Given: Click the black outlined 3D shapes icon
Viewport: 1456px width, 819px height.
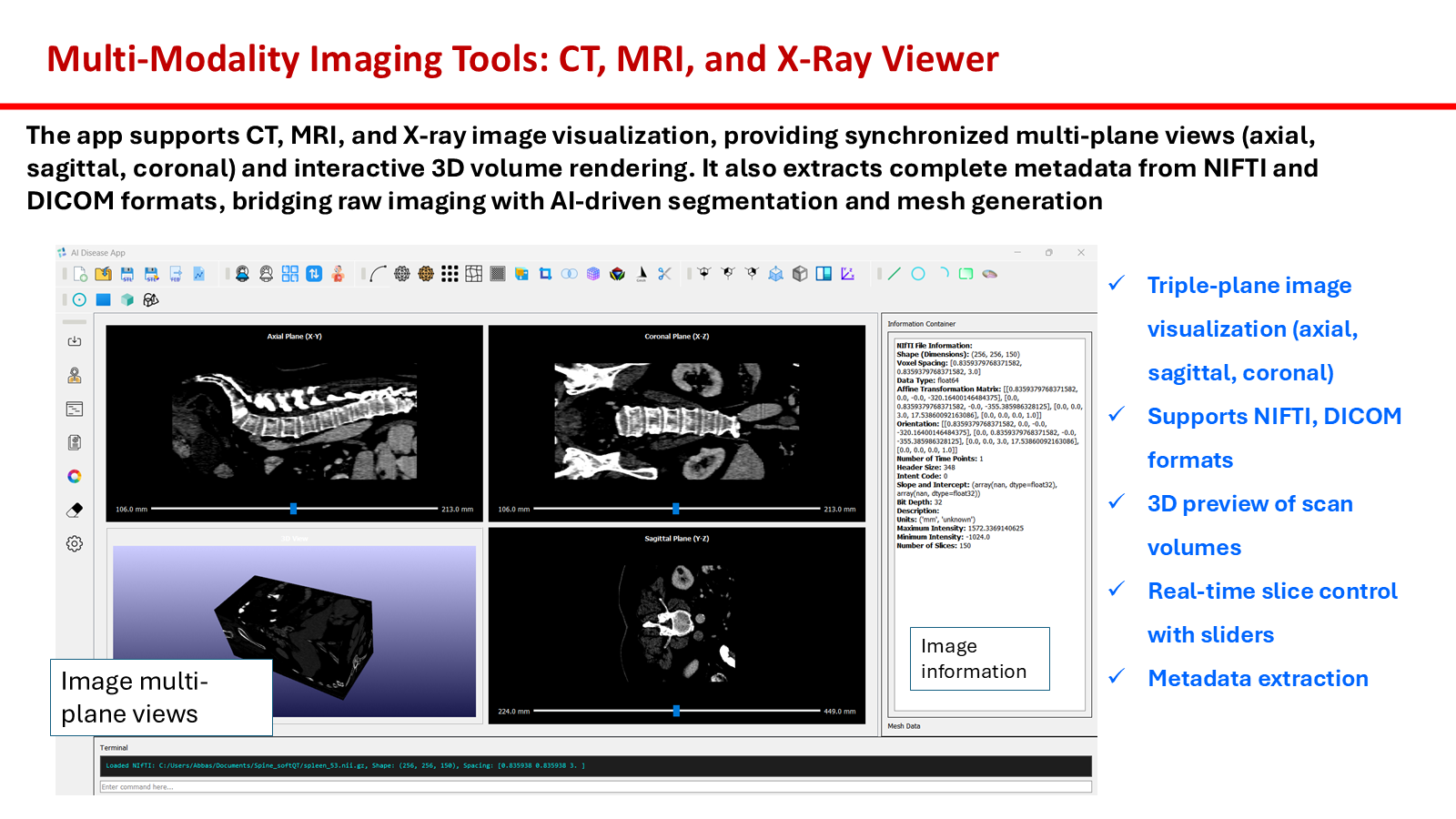Looking at the screenshot, I should (151, 299).
